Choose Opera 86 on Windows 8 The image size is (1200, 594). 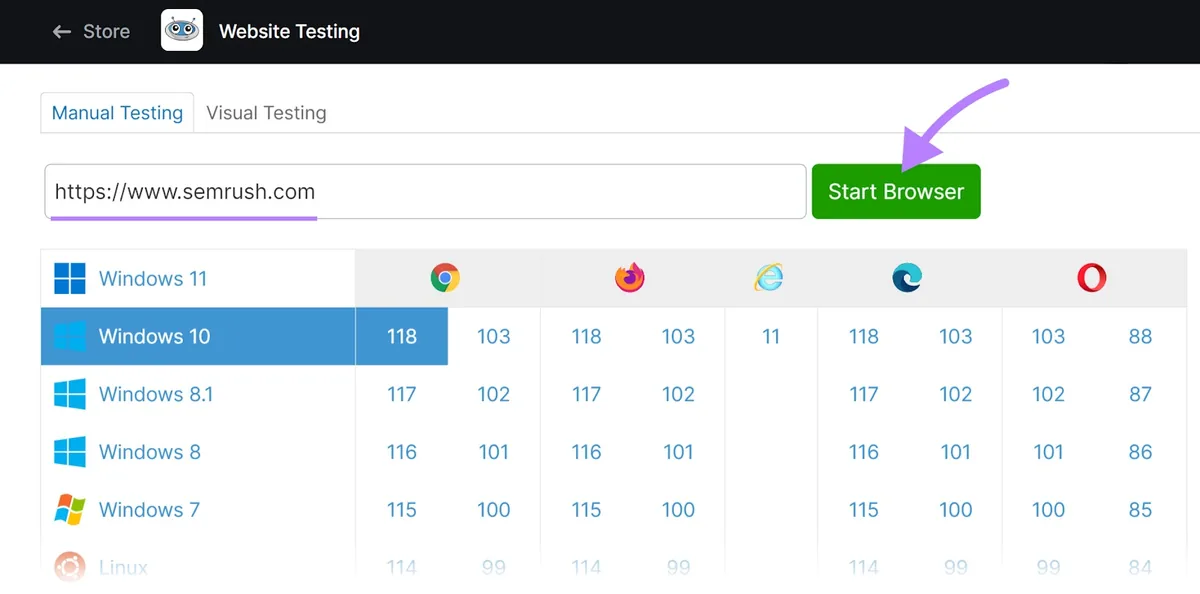click(x=1141, y=452)
